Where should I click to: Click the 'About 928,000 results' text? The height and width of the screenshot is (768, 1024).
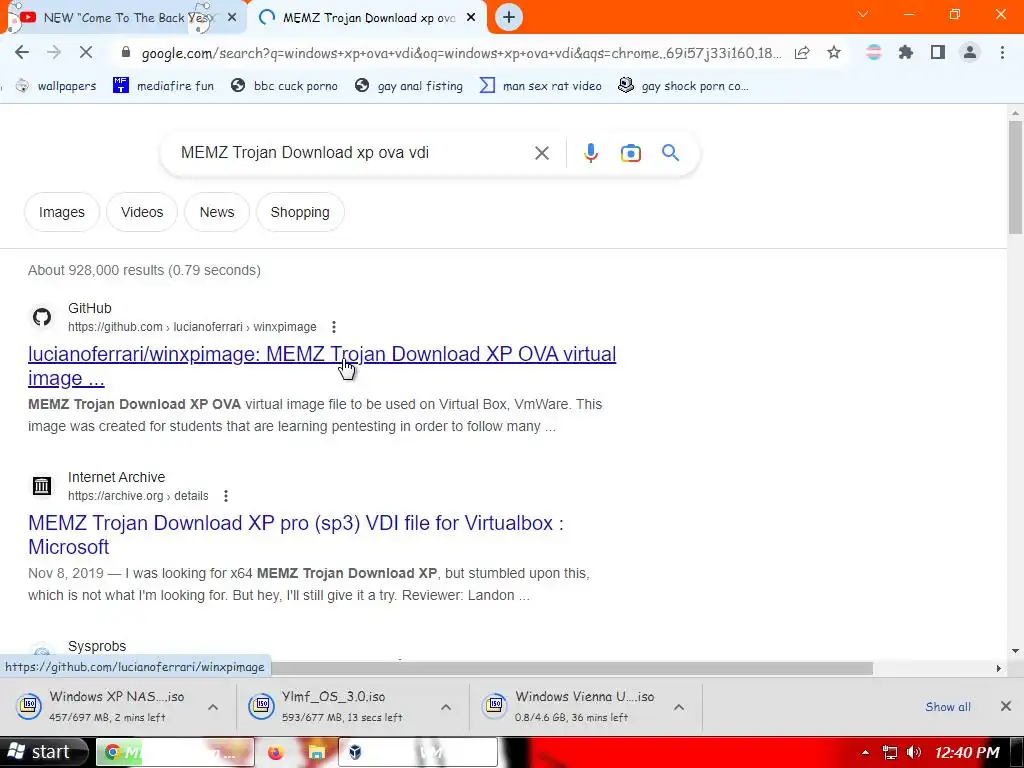click(144, 270)
